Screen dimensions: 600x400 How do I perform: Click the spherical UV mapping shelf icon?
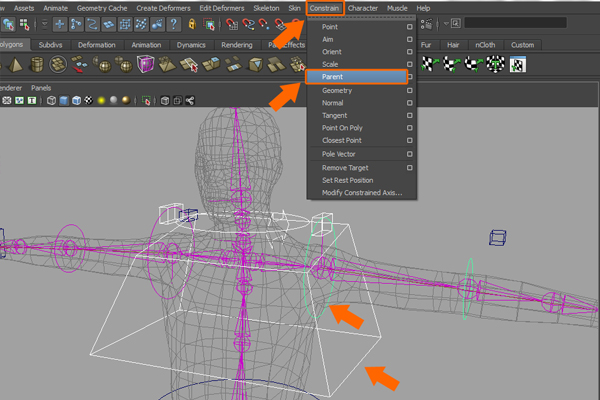tap(473, 64)
